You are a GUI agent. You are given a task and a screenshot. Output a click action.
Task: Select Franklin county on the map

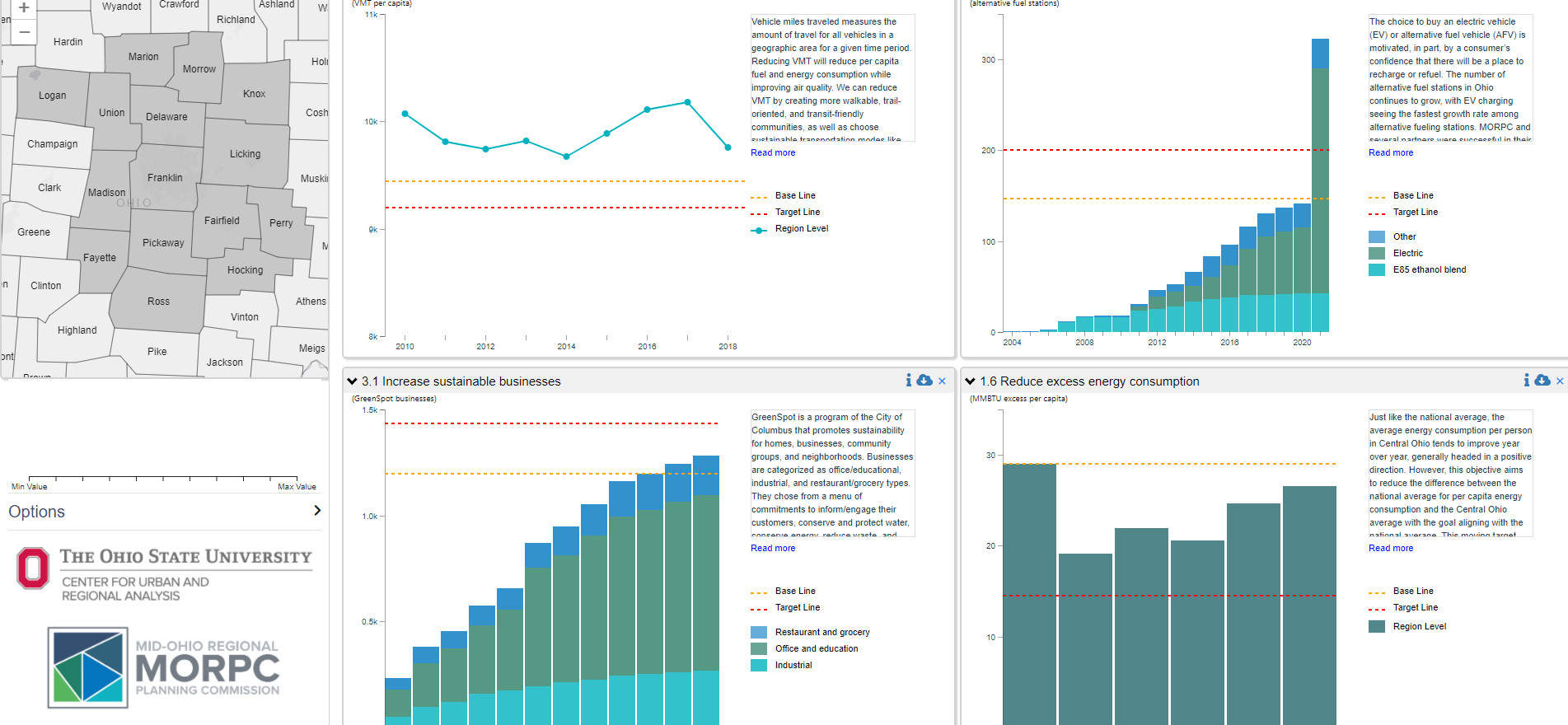coord(165,178)
